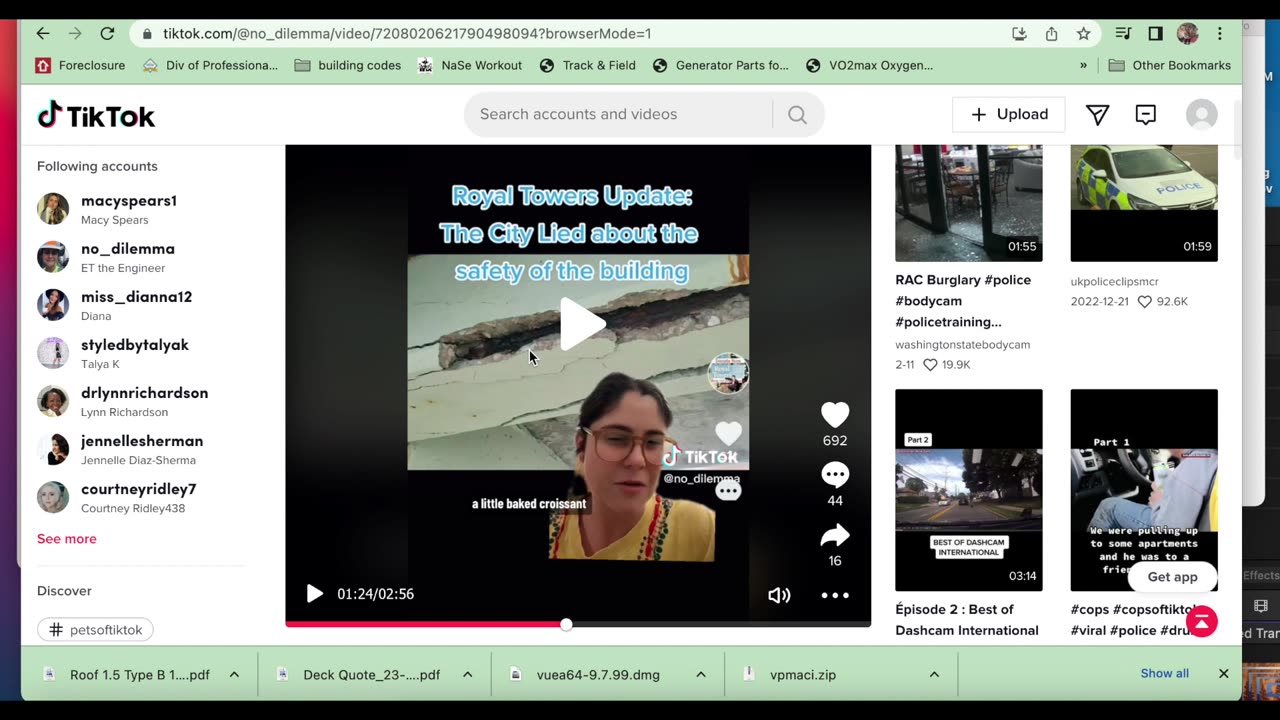Click the search magnifier icon
The width and height of the screenshot is (1280, 720).
click(797, 115)
